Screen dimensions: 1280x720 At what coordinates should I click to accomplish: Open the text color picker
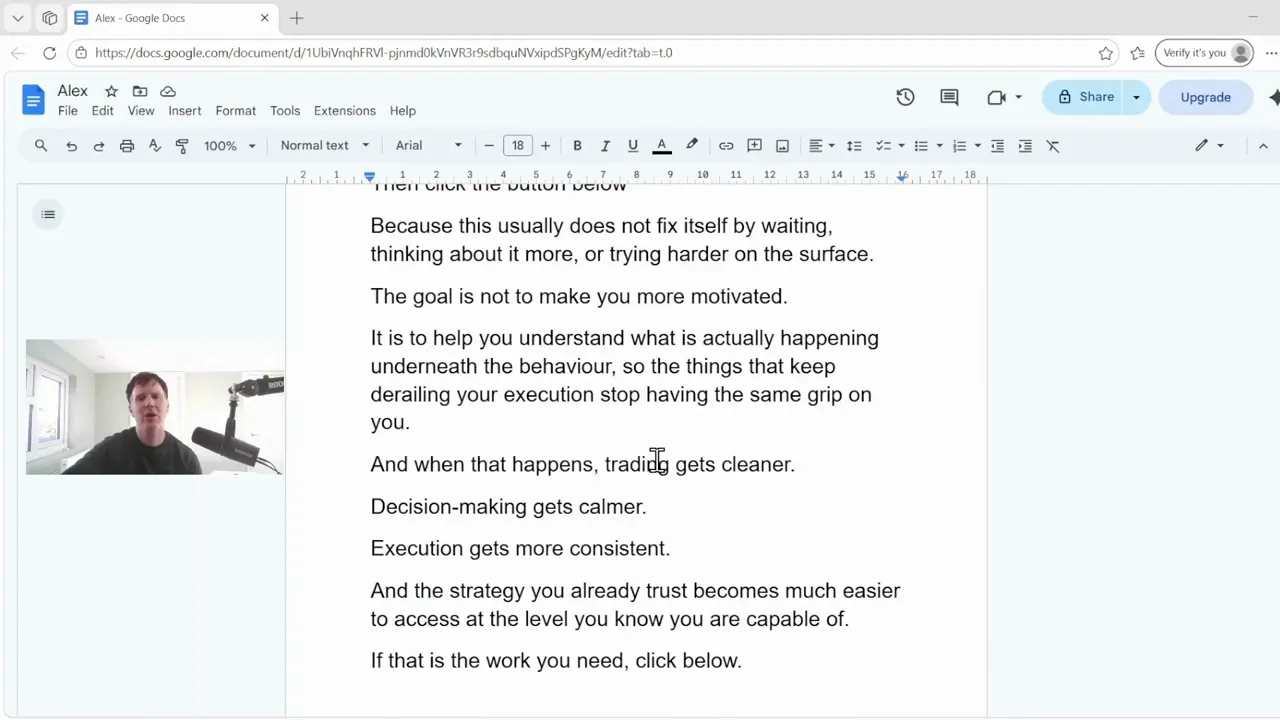point(662,146)
